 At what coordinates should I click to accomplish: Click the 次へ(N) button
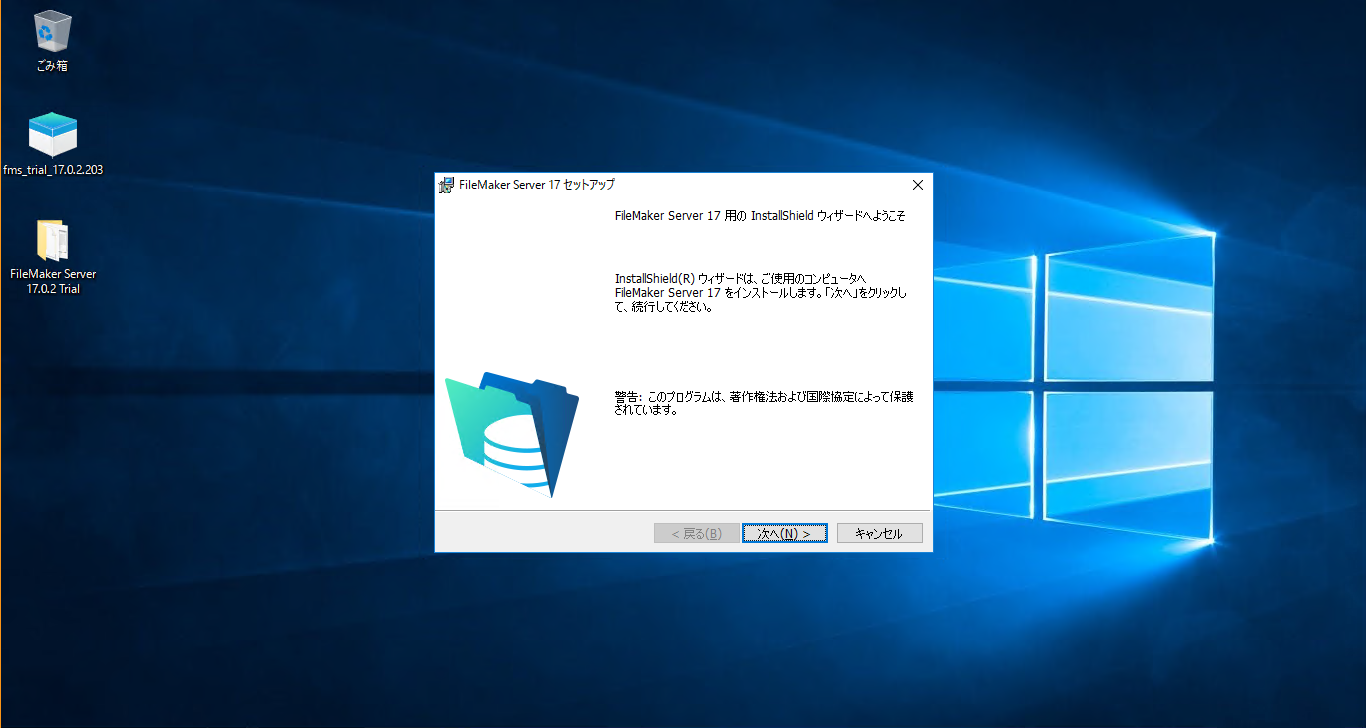coord(784,533)
